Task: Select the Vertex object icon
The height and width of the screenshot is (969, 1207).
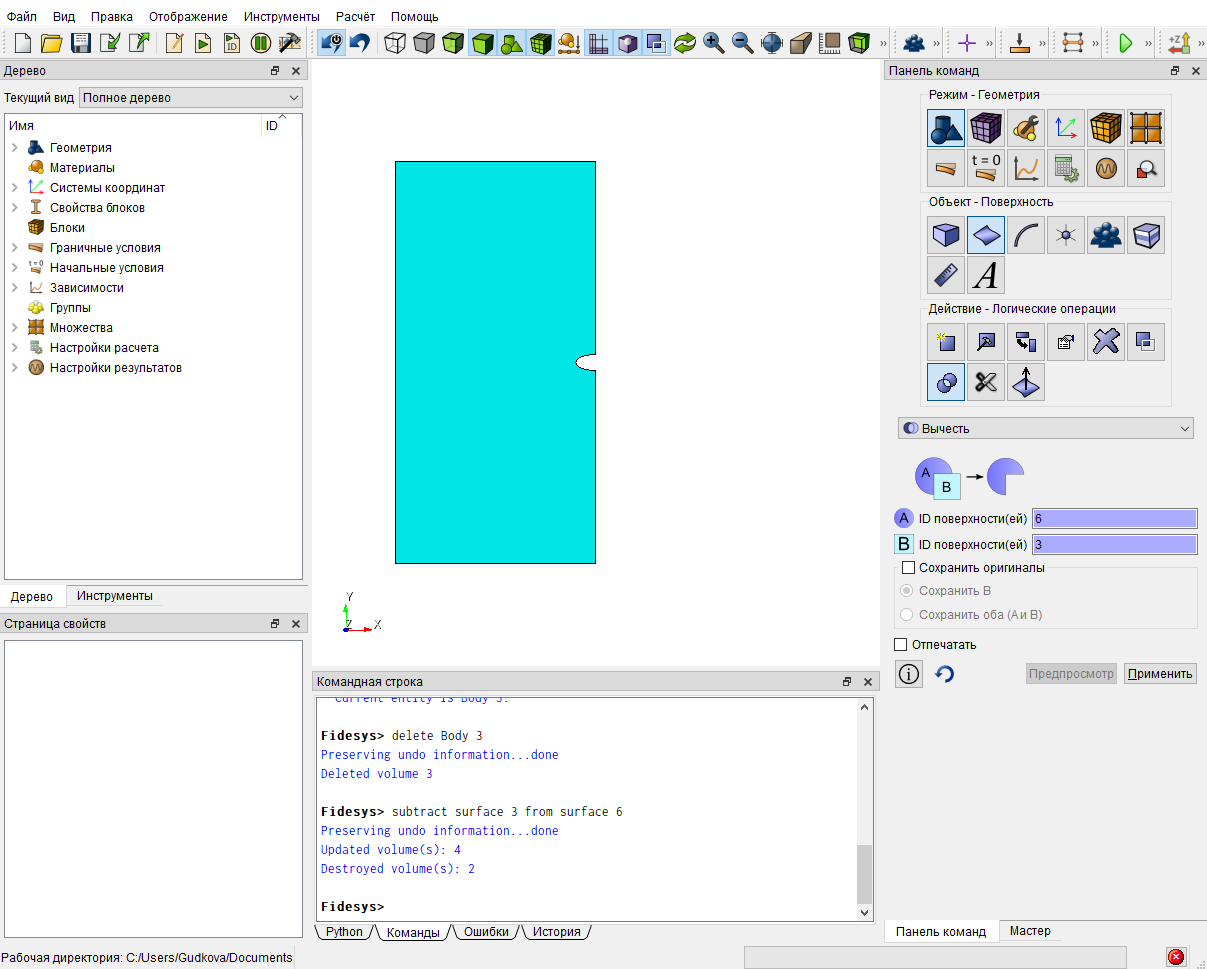Action: pos(1066,235)
